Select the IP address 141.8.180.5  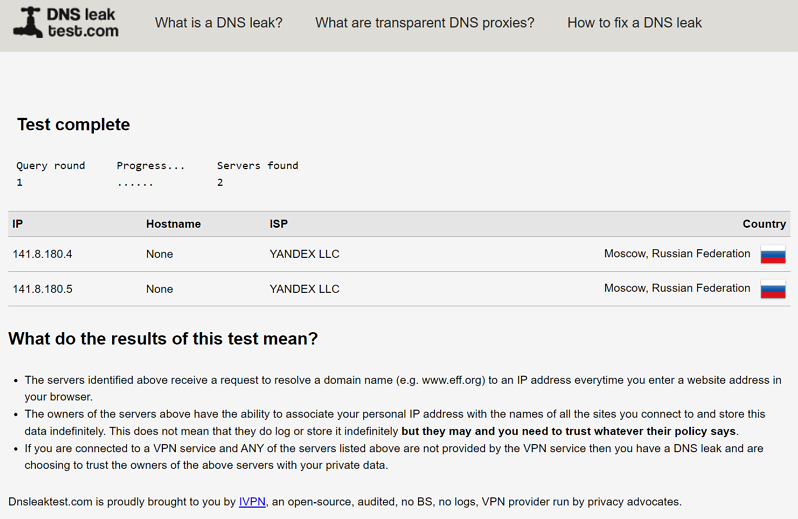click(43, 289)
